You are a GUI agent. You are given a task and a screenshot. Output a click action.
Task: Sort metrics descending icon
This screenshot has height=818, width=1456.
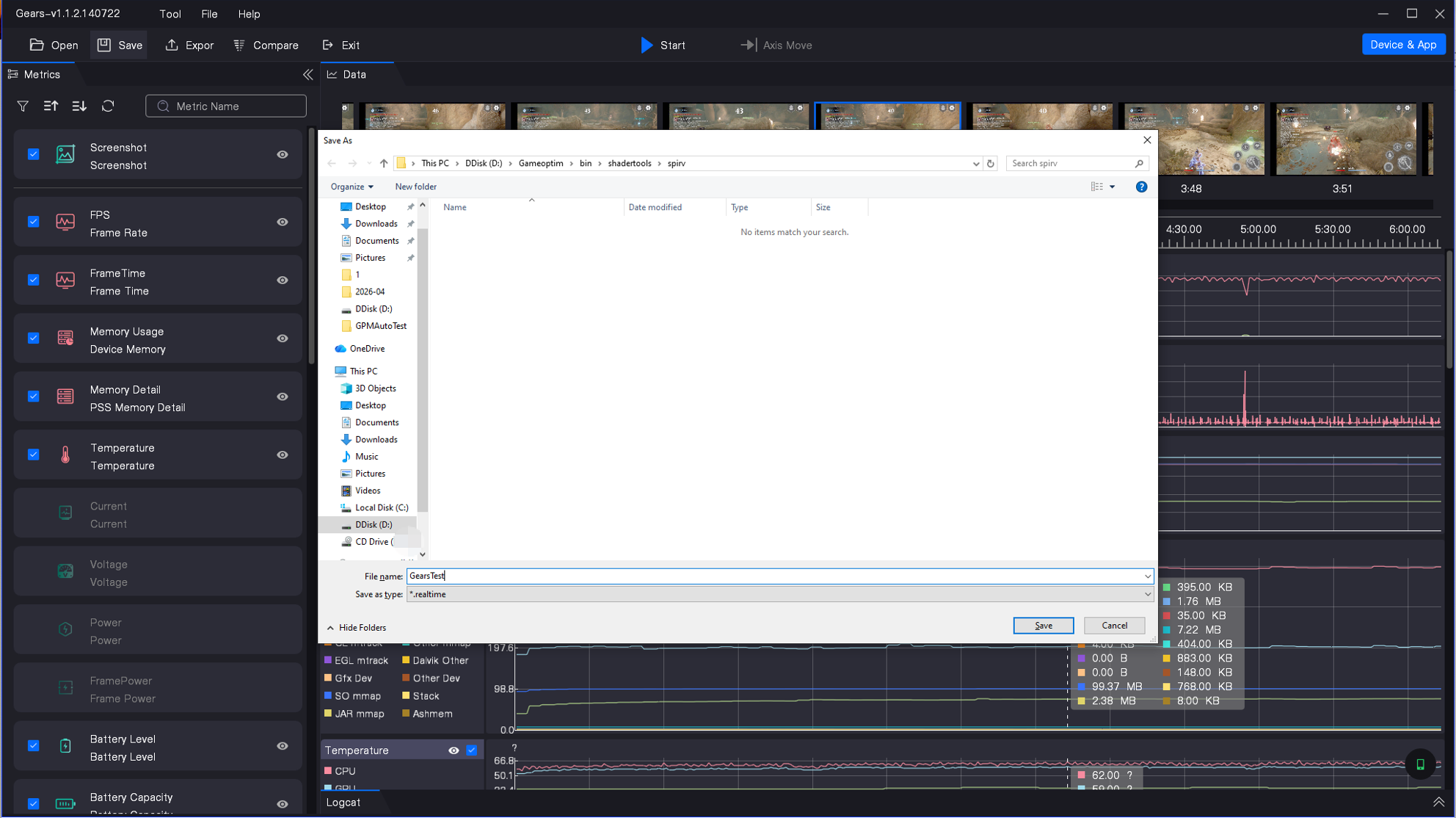[79, 106]
